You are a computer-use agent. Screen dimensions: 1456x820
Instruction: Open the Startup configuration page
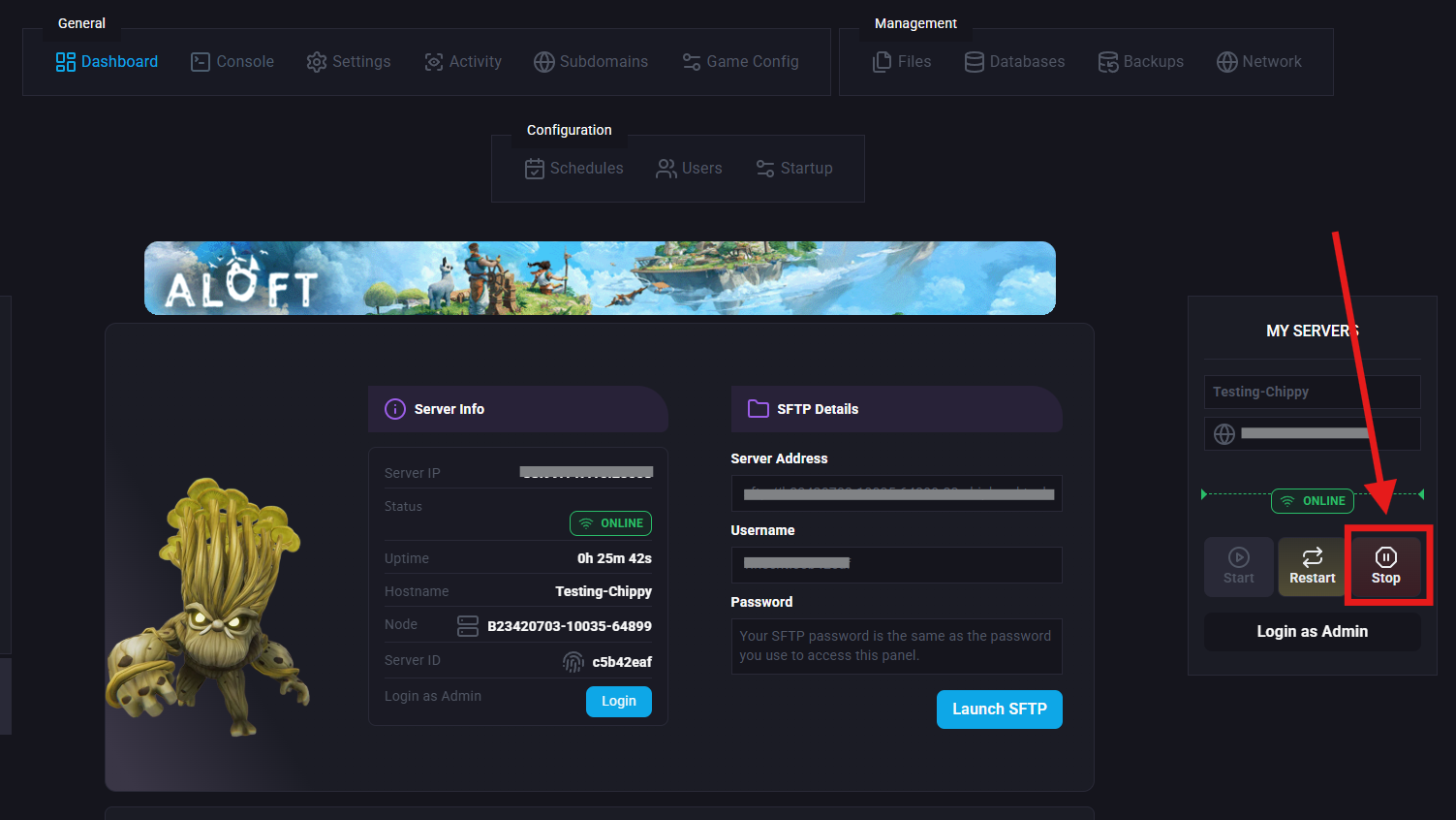(x=793, y=169)
